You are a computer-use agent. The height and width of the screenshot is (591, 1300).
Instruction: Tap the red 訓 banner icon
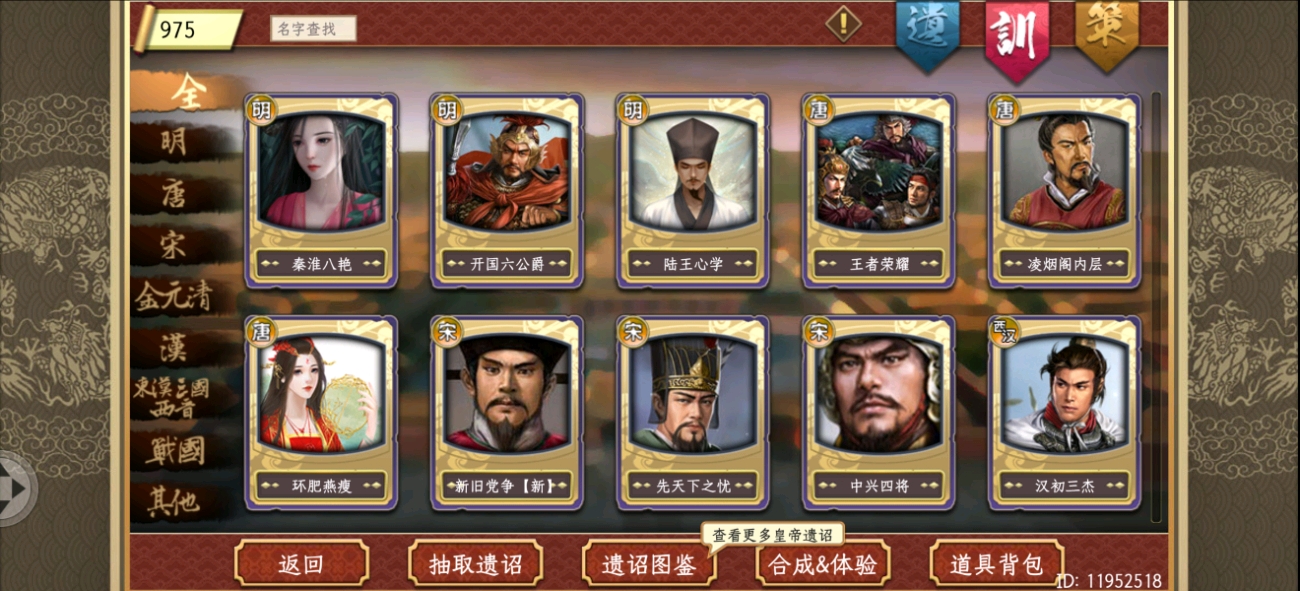pyautogui.click(x=1016, y=37)
